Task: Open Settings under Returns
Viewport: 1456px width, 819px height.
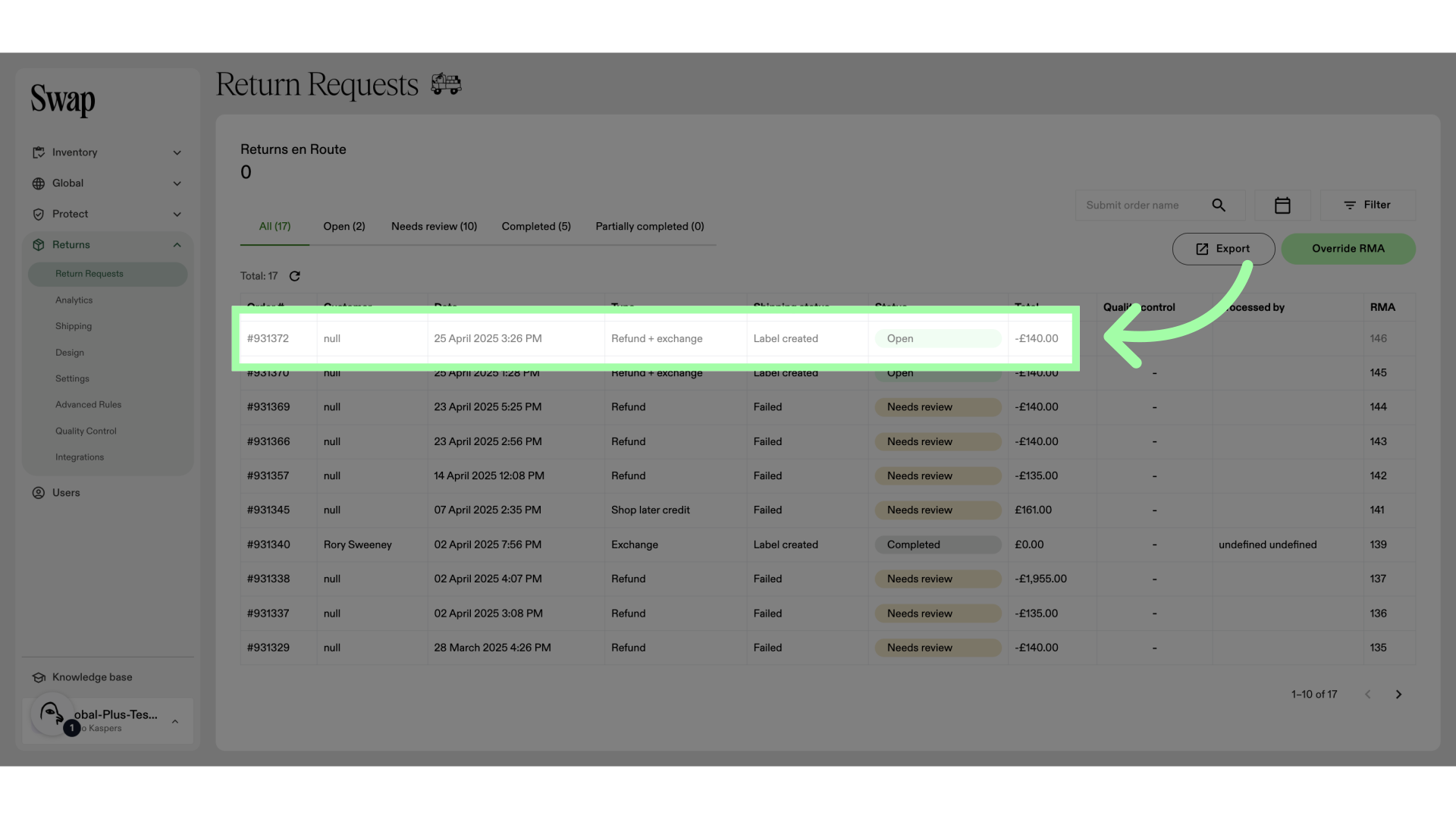Action: (x=72, y=378)
